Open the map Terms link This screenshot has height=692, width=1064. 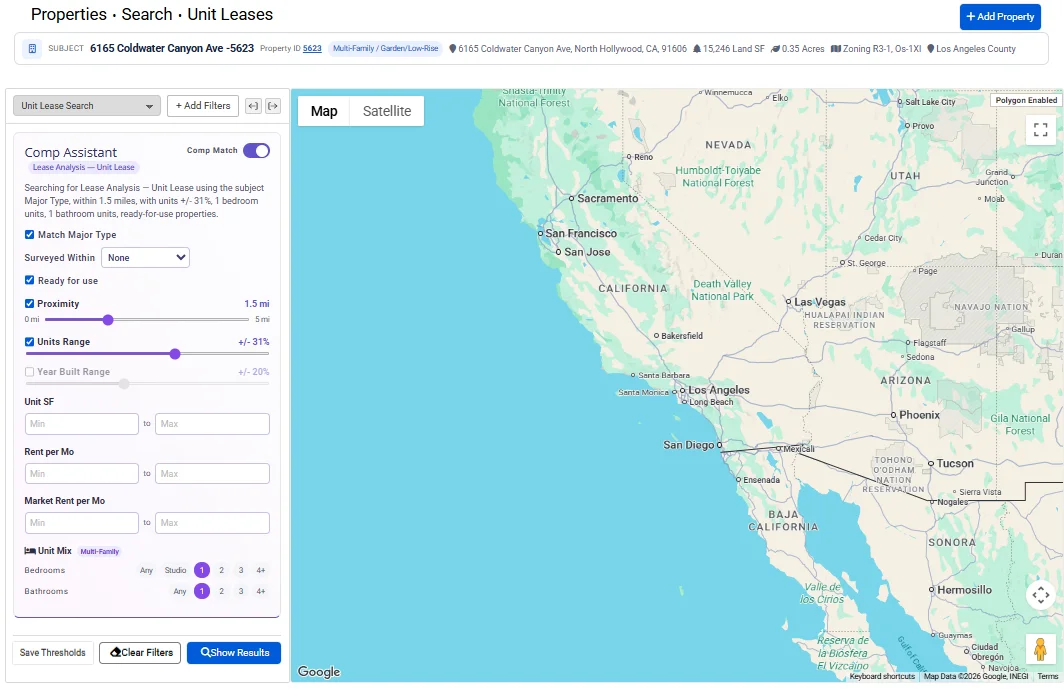click(1048, 676)
